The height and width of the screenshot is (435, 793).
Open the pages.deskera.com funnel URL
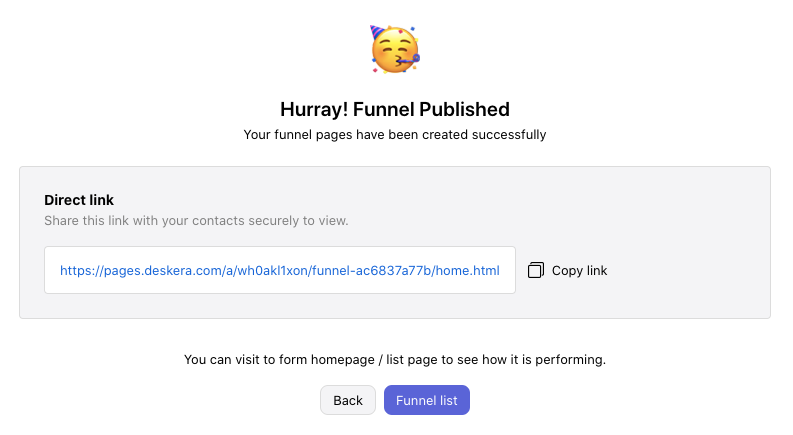tap(280, 271)
